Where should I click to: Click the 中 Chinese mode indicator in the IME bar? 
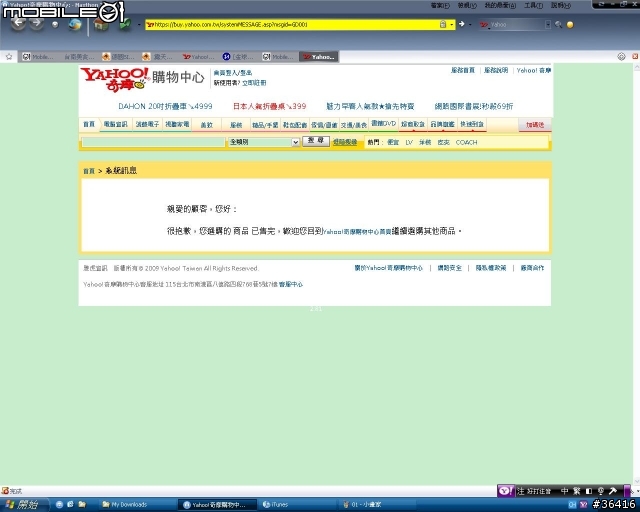(x=565, y=491)
